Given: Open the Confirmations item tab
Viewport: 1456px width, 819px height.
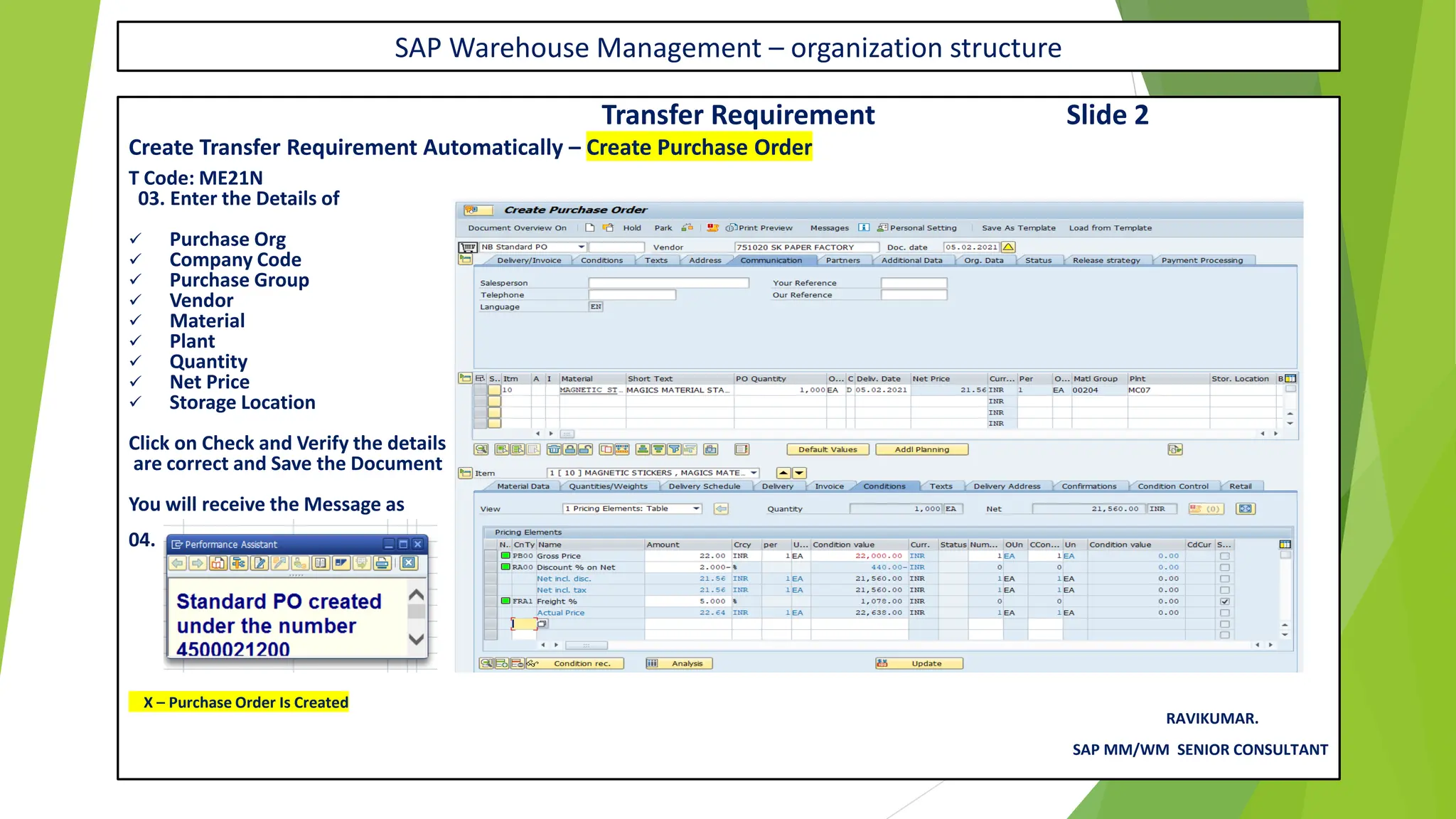Looking at the screenshot, I should 1088,486.
